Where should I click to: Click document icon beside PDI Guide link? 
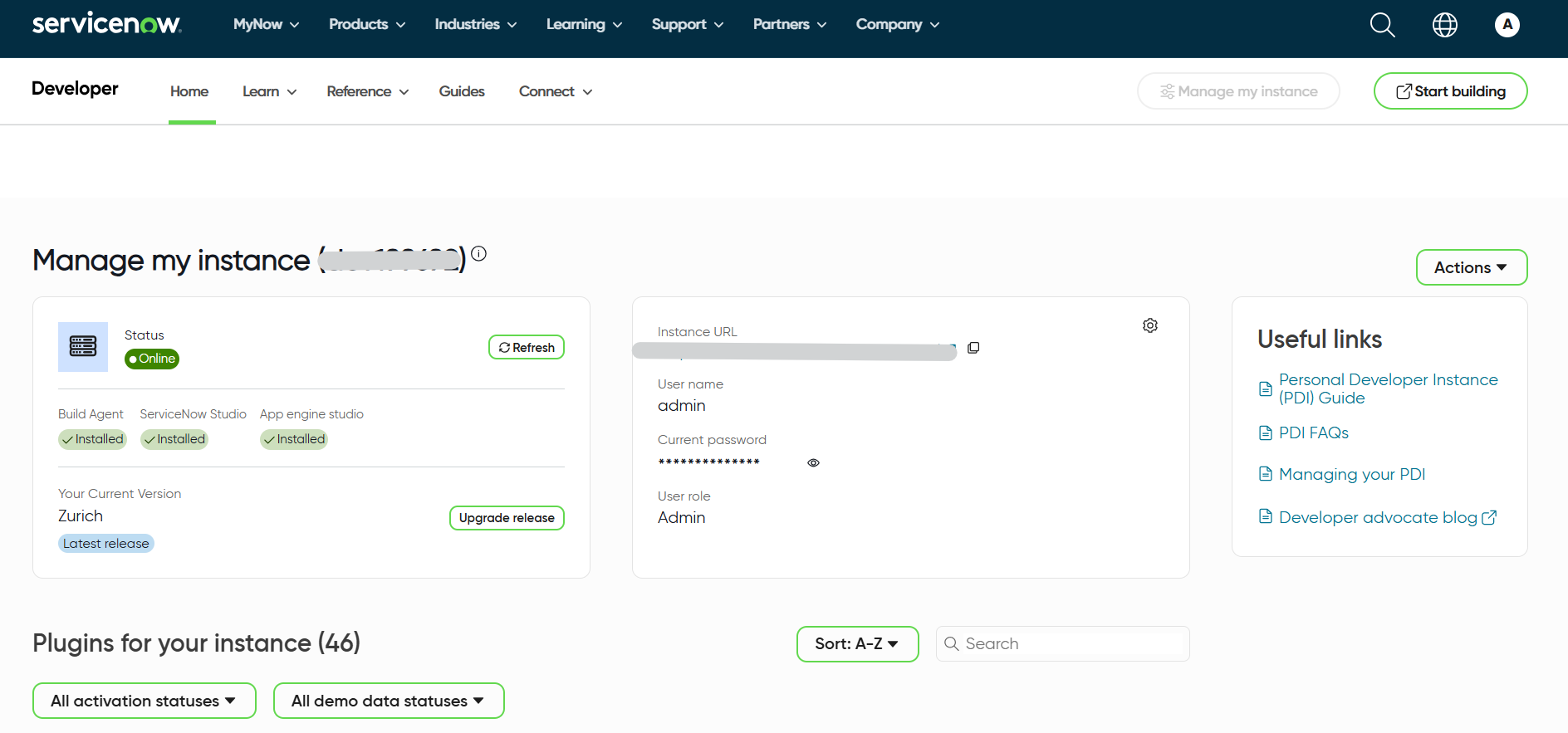click(x=1266, y=388)
